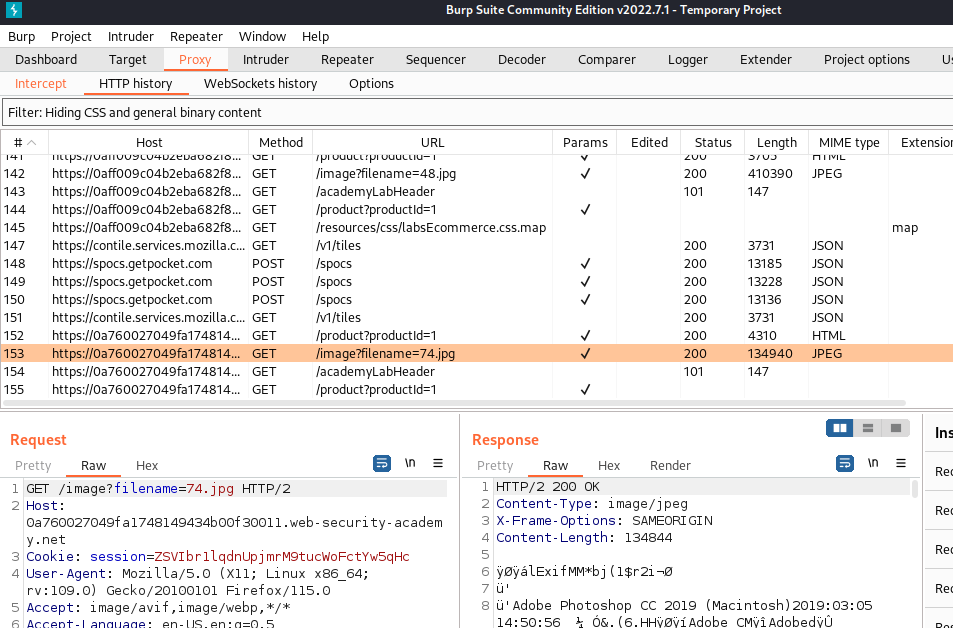
Task: Sort table by URL column
Action: pyautogui.click(x=433, y=142)
